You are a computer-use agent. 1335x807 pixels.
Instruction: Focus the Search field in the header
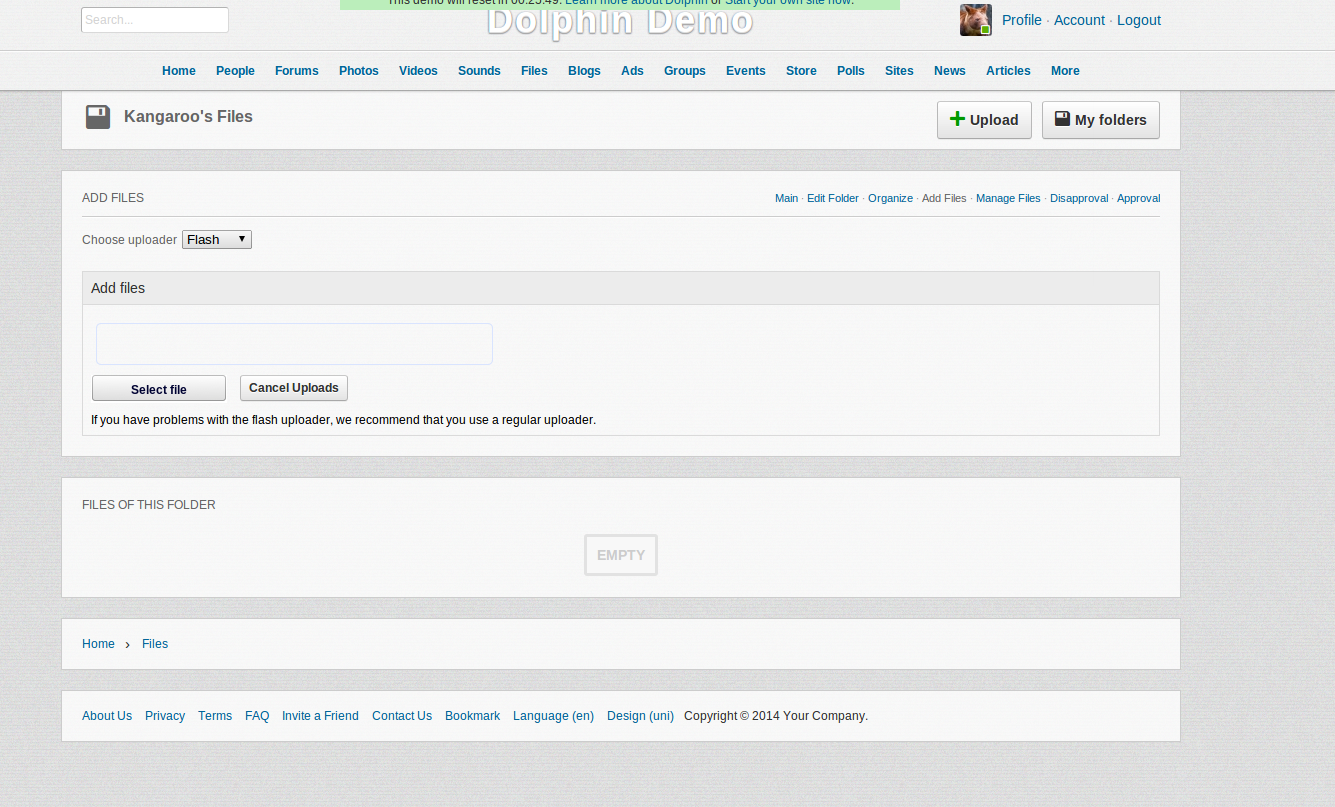(x=155, y=20)
